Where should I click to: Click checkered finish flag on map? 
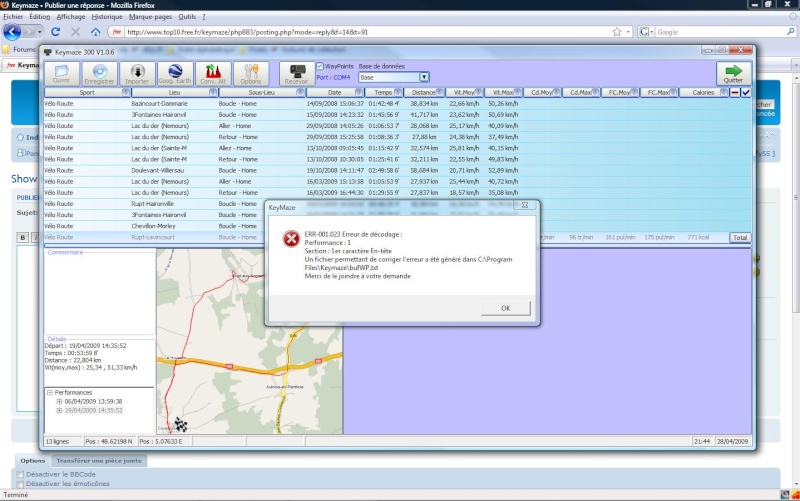[181, 424]
